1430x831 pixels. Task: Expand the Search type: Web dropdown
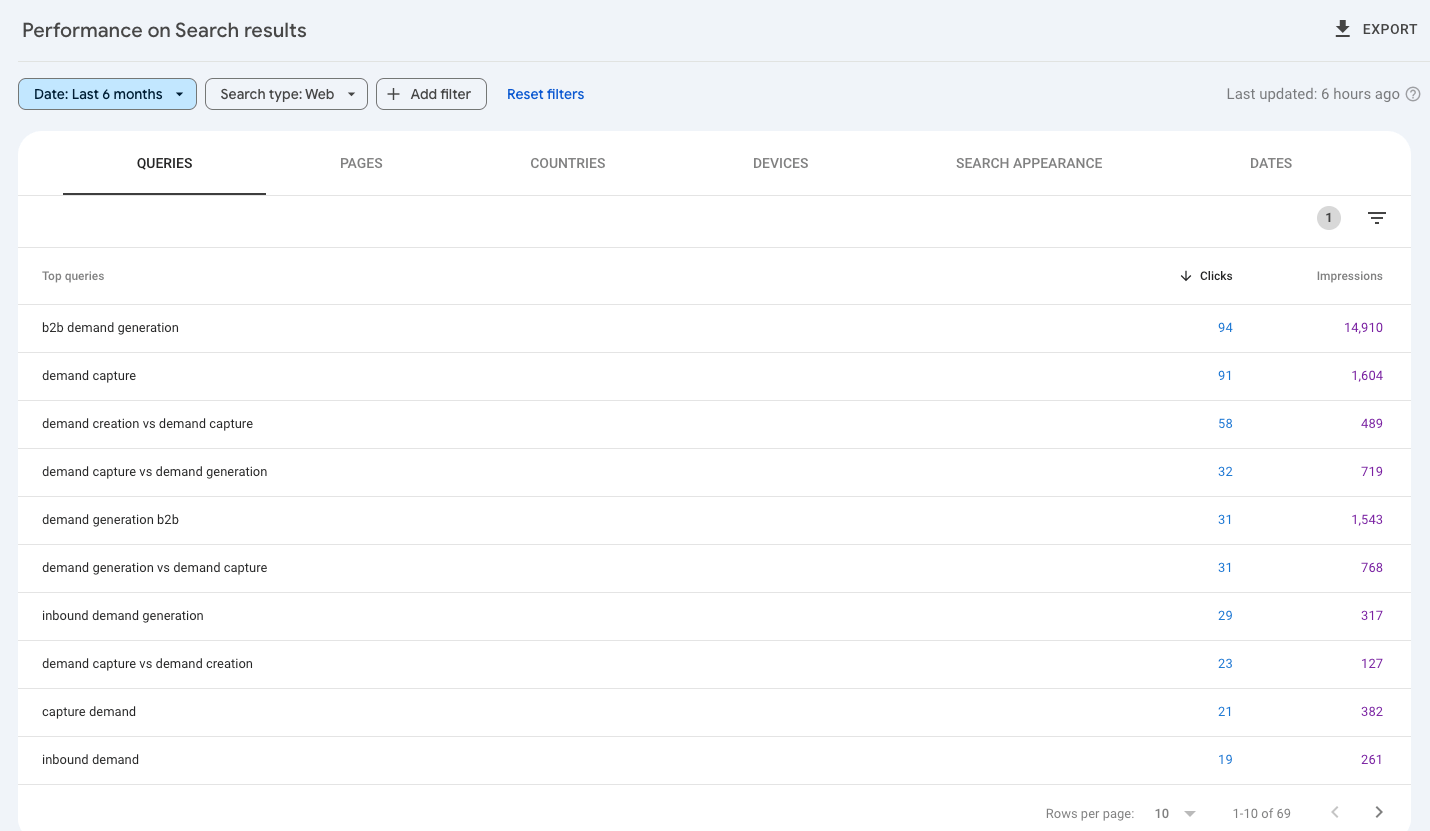tap(286, 94)
